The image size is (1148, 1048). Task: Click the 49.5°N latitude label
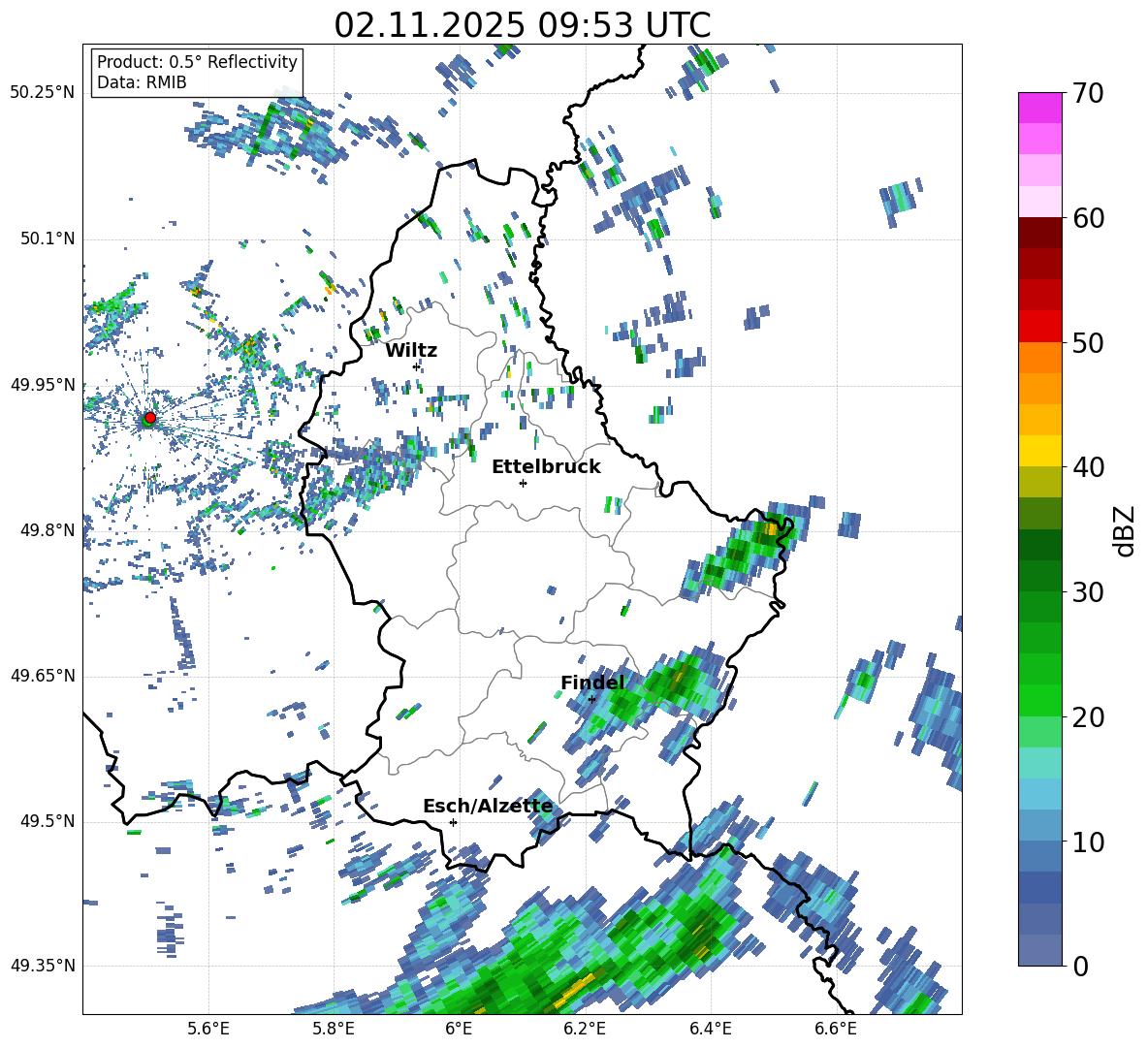[47, 821]
